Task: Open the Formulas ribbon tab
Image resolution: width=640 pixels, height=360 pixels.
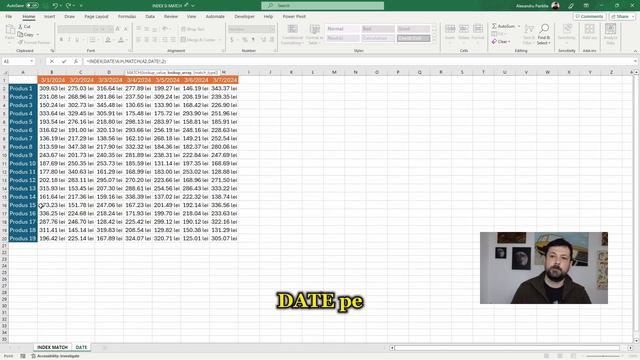Action: point(127,17)
